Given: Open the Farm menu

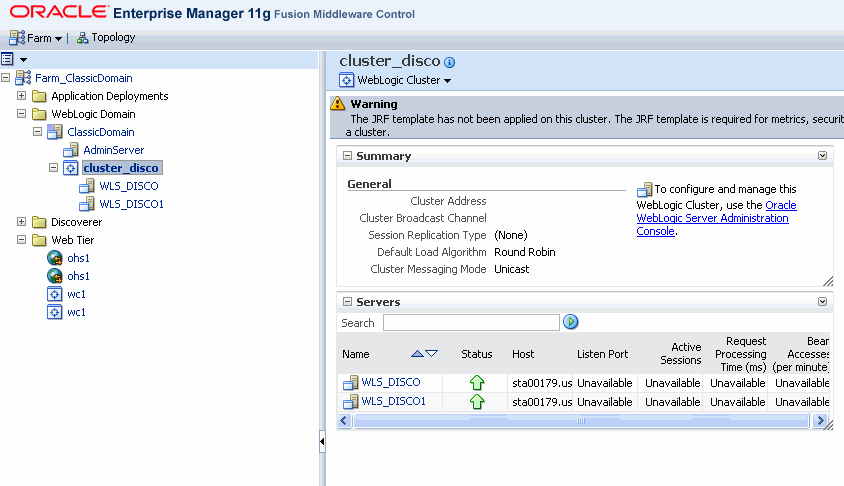Looking at the screenshot, I should 38,38.
